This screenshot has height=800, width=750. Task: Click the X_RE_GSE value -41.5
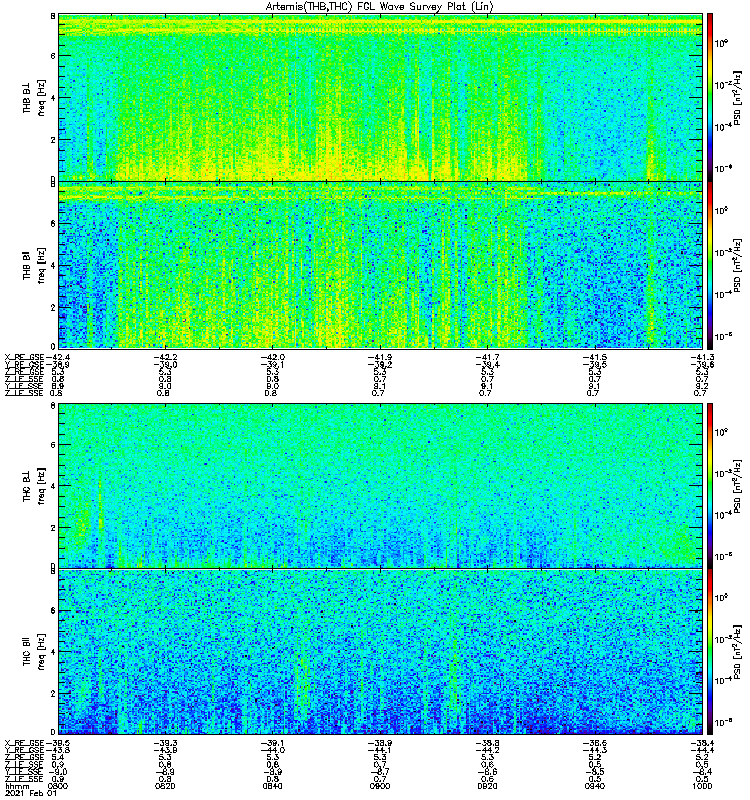[595, 357]
